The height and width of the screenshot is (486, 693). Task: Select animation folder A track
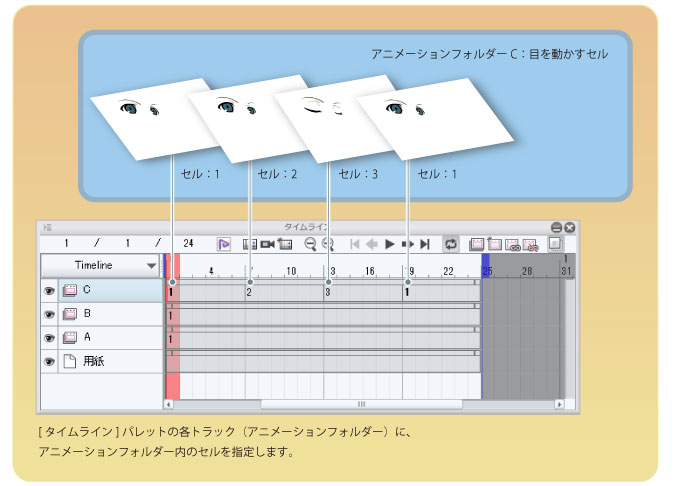(110, 338)
